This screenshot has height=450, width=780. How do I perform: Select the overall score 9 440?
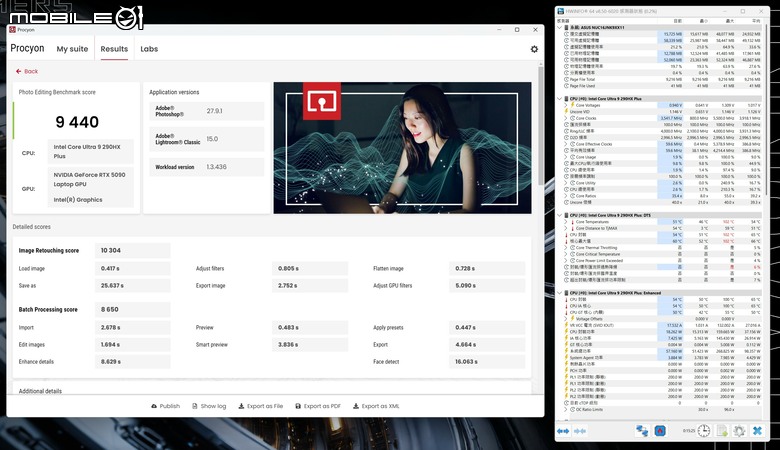pos(77,122)
